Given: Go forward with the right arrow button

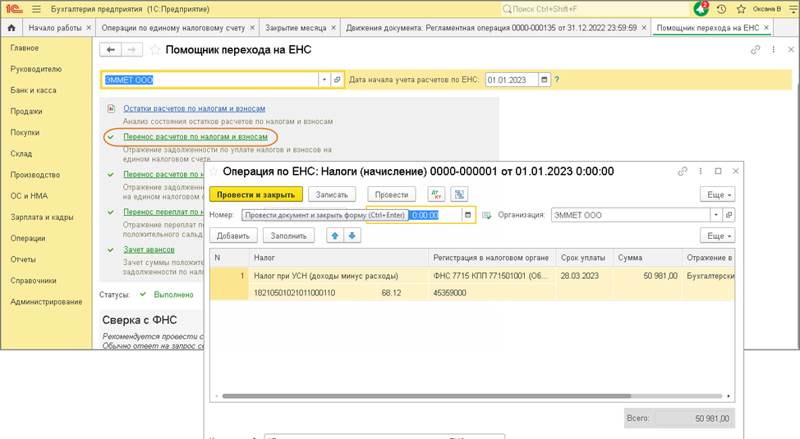Looking at the screenshot, I should click(x=132, y=50).
